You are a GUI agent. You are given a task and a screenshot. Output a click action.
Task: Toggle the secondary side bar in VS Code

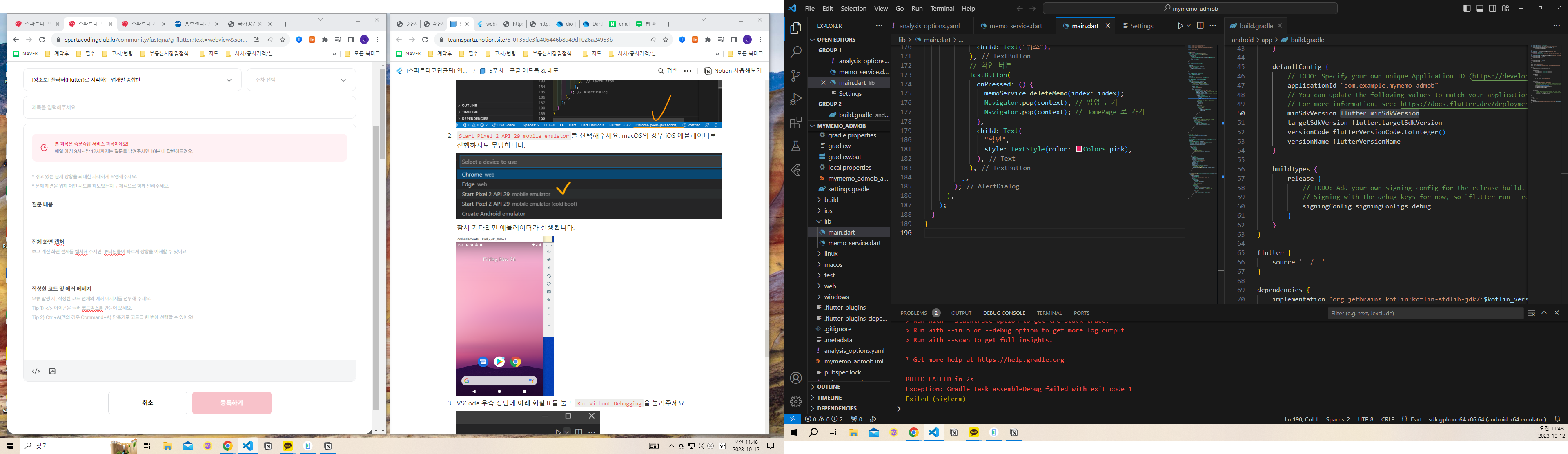point(1492,9)
